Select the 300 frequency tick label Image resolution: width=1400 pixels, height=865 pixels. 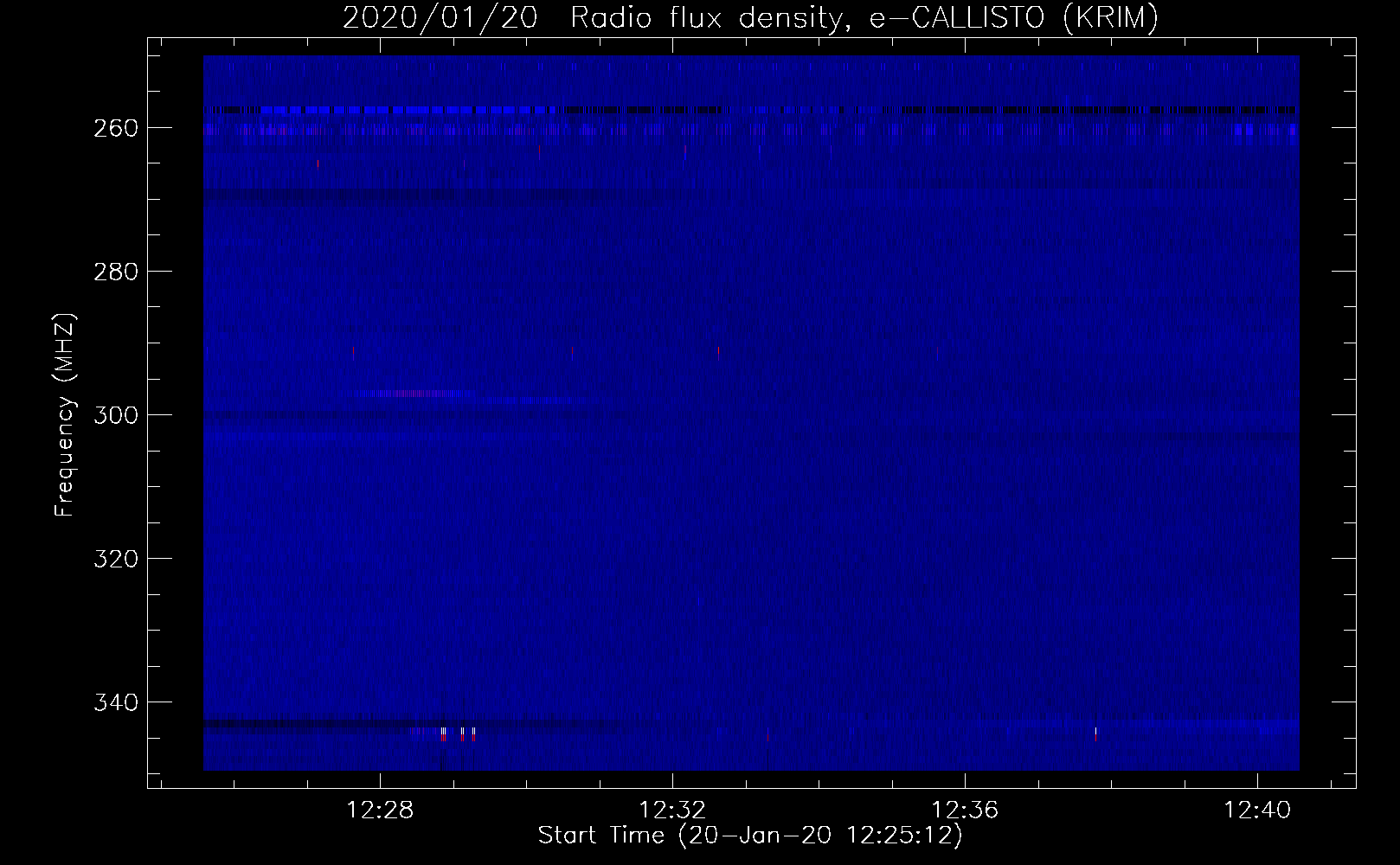[x=115, y=415]
